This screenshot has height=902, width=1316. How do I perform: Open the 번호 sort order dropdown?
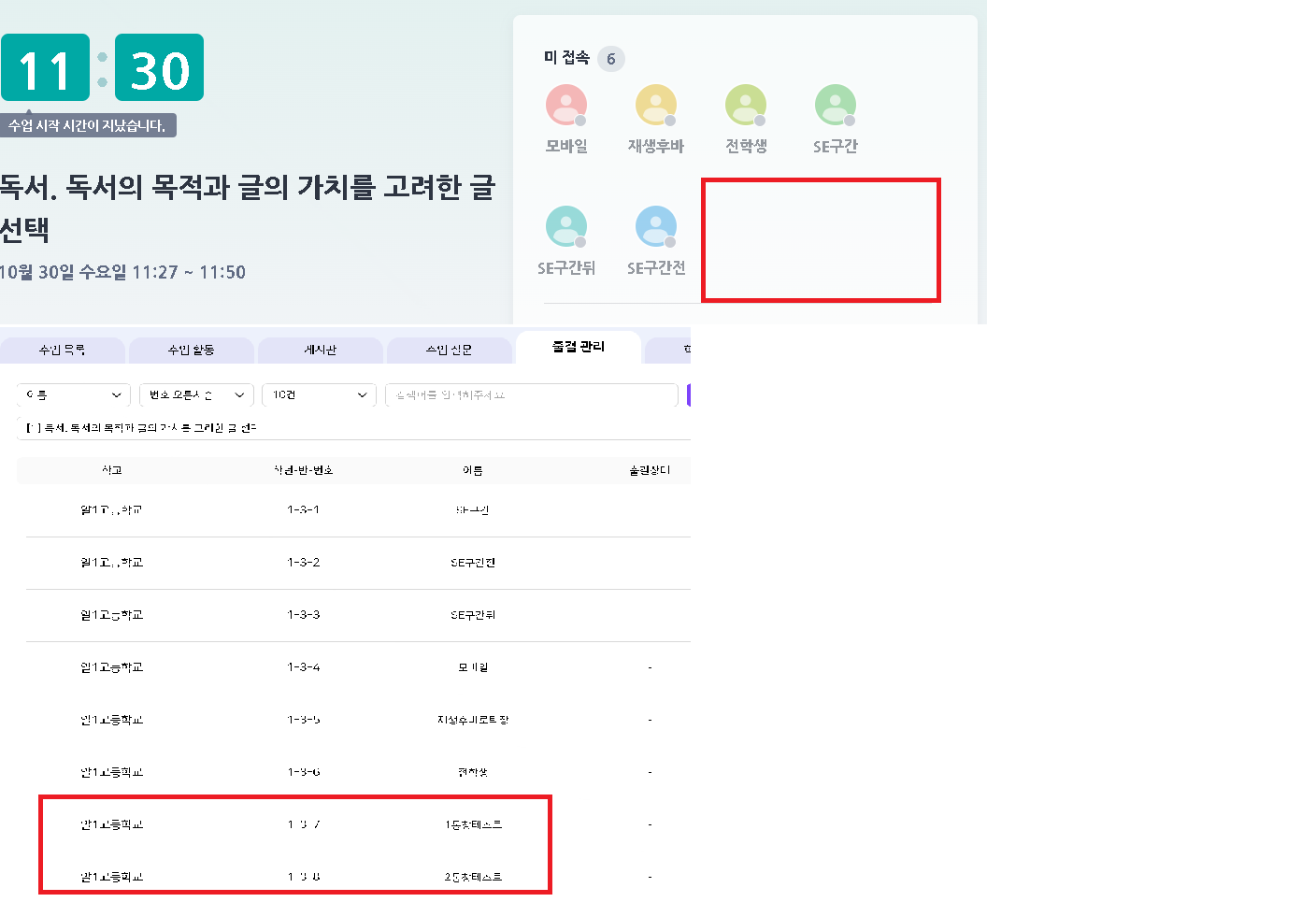tap(196, 395)
